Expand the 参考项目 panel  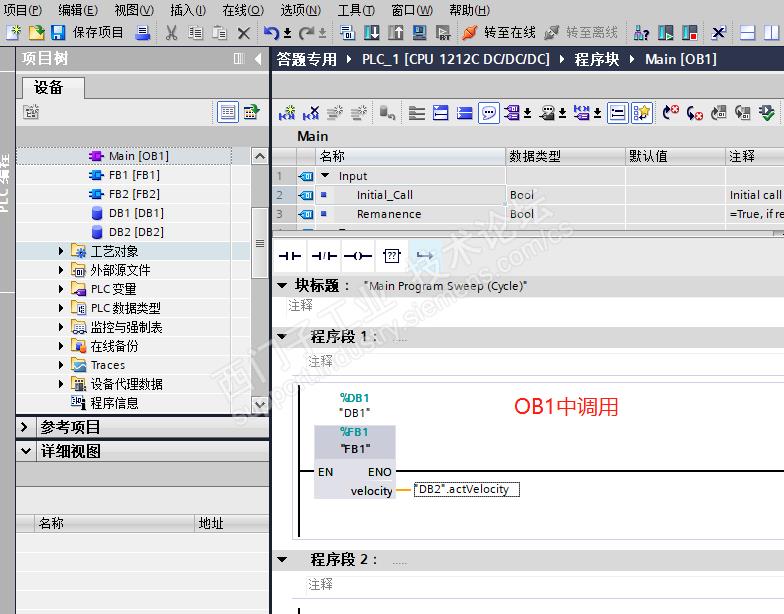click(24, 427)
